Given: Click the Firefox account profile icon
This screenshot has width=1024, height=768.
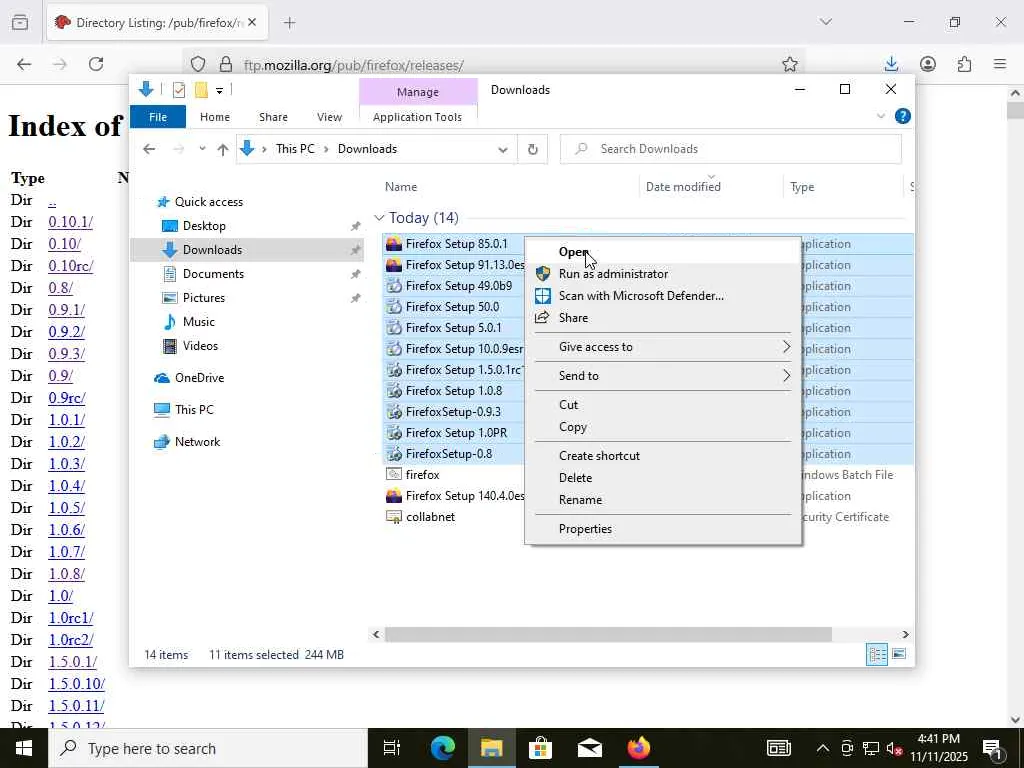Looking at the screenshot, I should tap(927, 64).
